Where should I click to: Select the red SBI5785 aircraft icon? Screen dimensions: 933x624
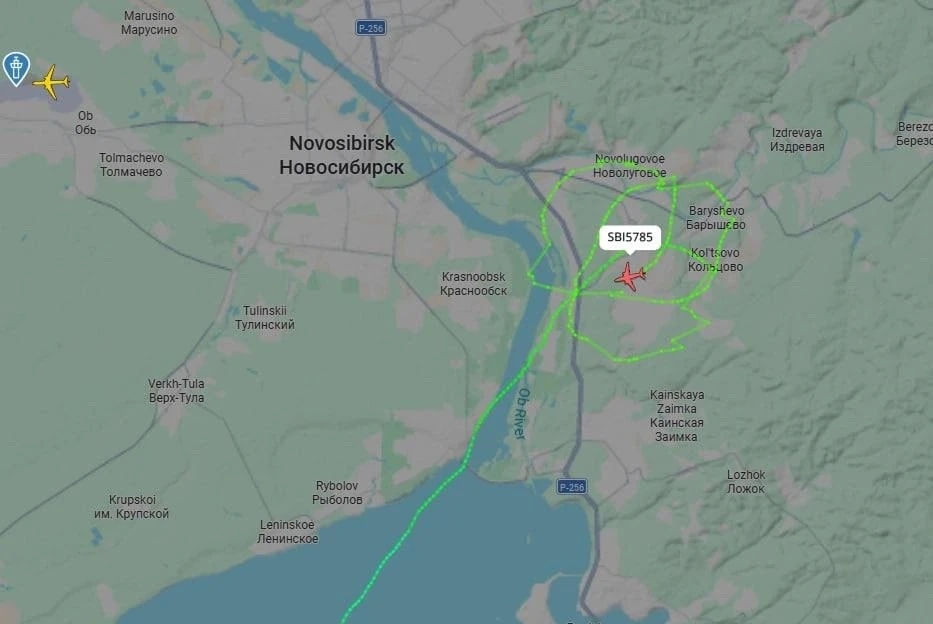(x=630, y=277)
